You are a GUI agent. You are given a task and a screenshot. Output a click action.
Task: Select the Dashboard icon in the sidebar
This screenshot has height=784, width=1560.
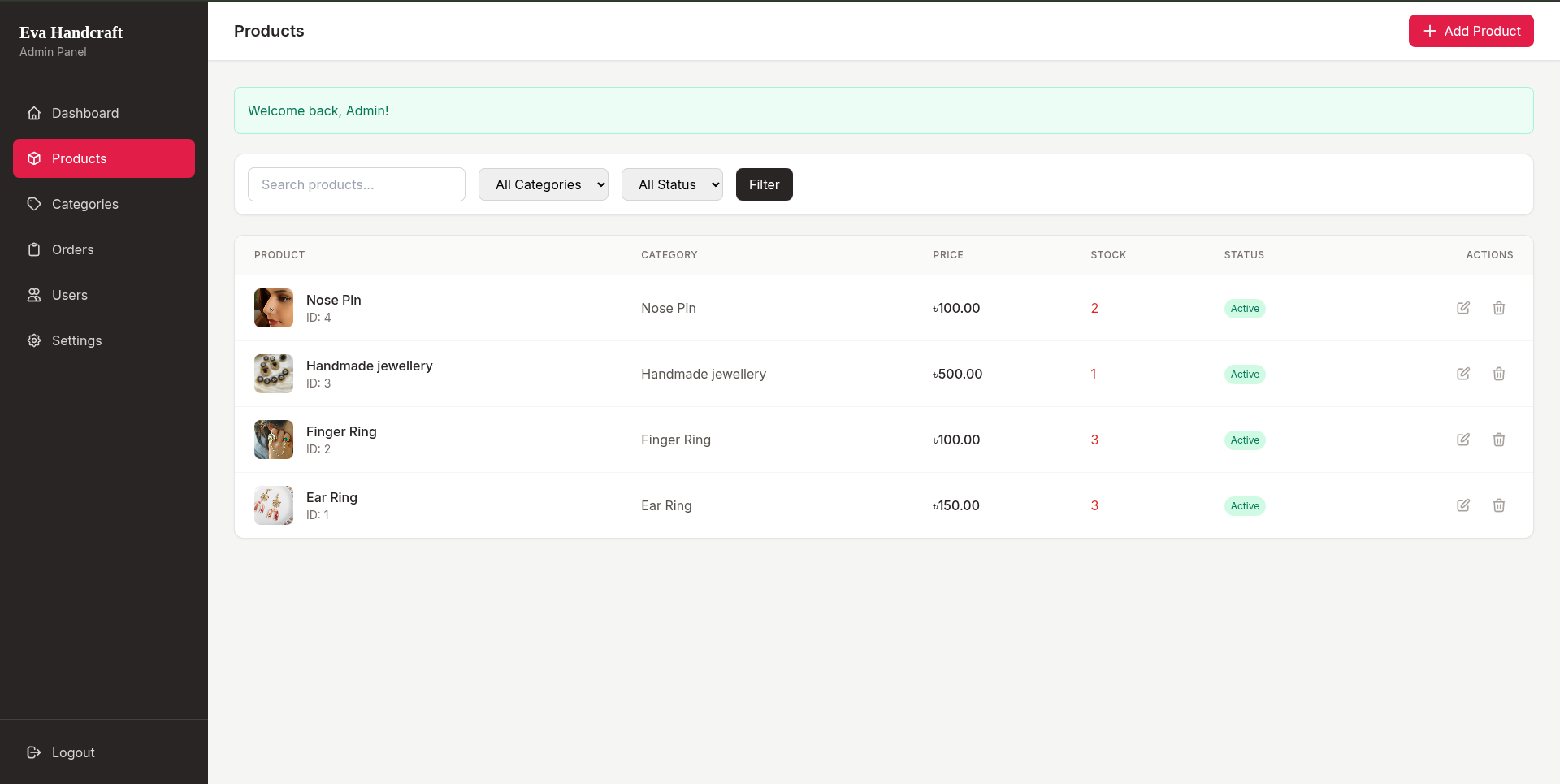point(34,113)
